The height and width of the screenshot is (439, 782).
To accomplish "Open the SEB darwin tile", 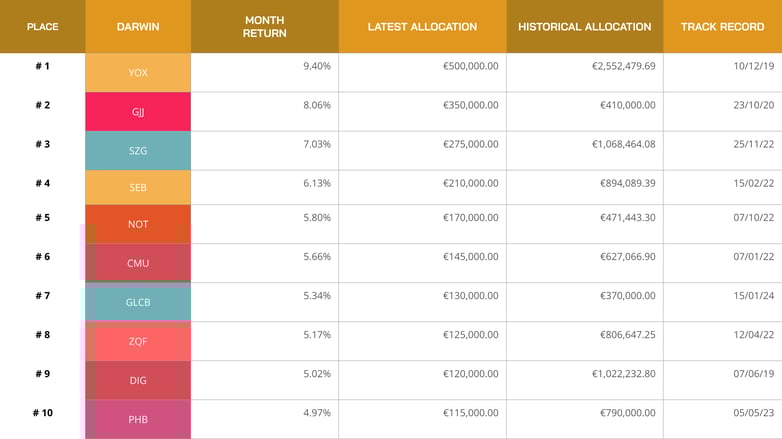I will (138, 187).
